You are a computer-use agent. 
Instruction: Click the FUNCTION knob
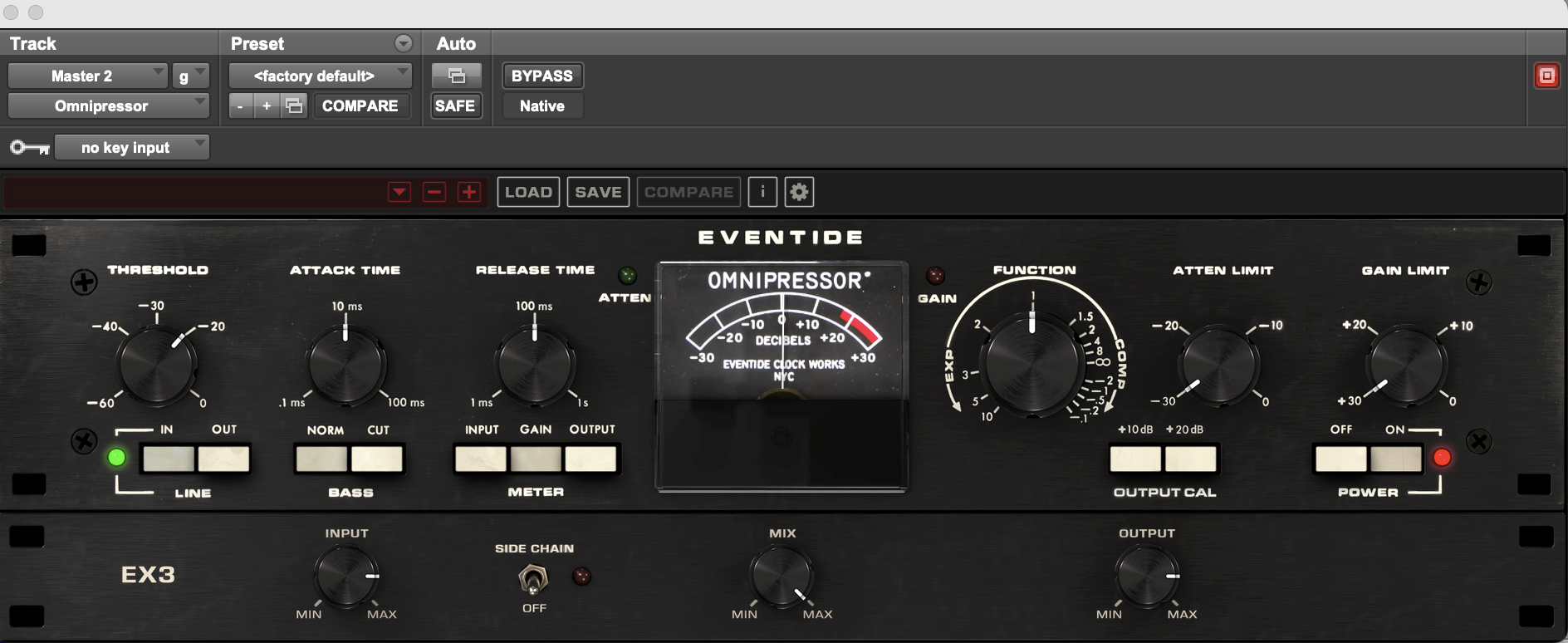pyautogui.click(x=1032, y=364)
